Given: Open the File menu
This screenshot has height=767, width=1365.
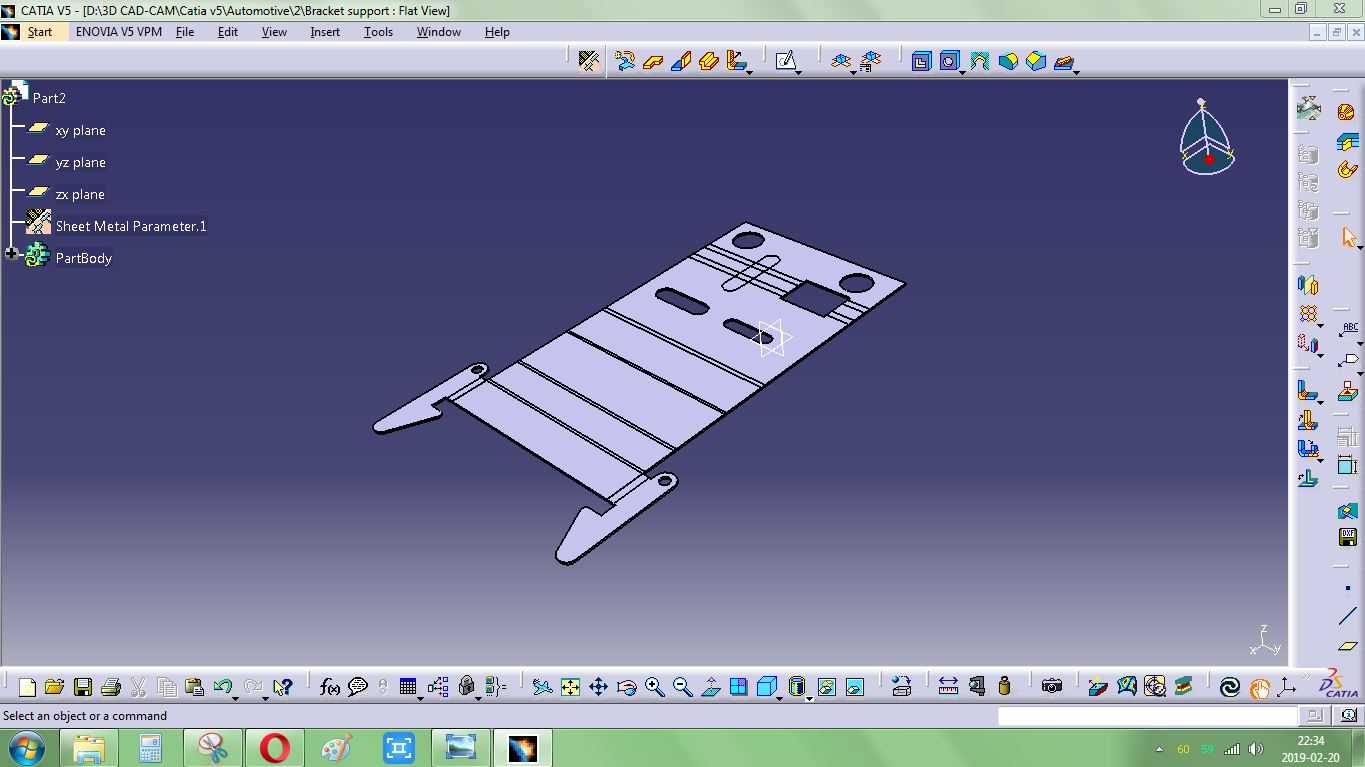Looking at the screenshot, I should tap(185, 32).
